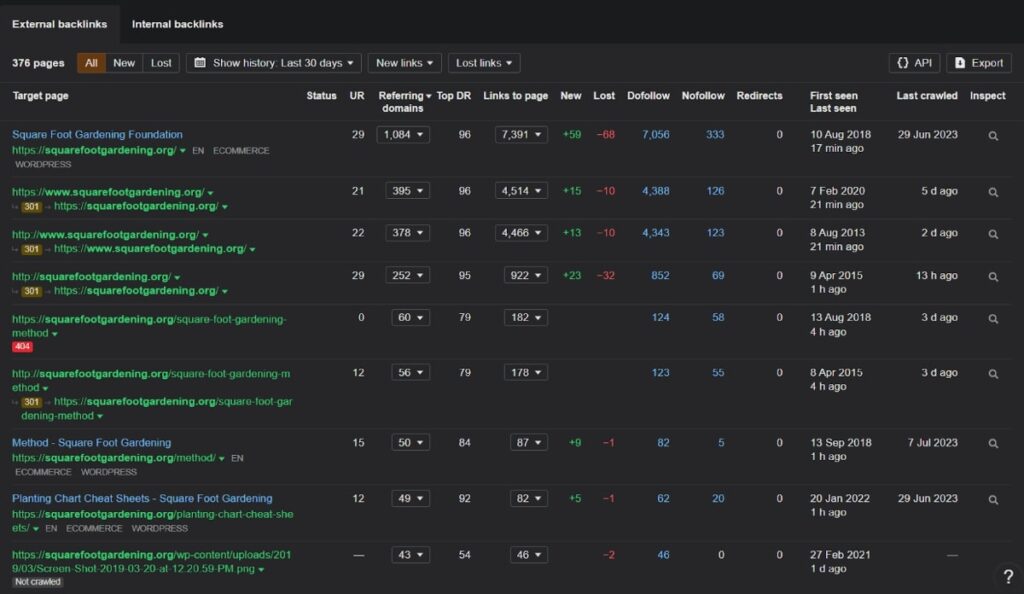Image resolution: width=1024 pixels, height=594 pixels.
Task: Open Method - Square Foot Gardening title link
Action: point(91,443)
